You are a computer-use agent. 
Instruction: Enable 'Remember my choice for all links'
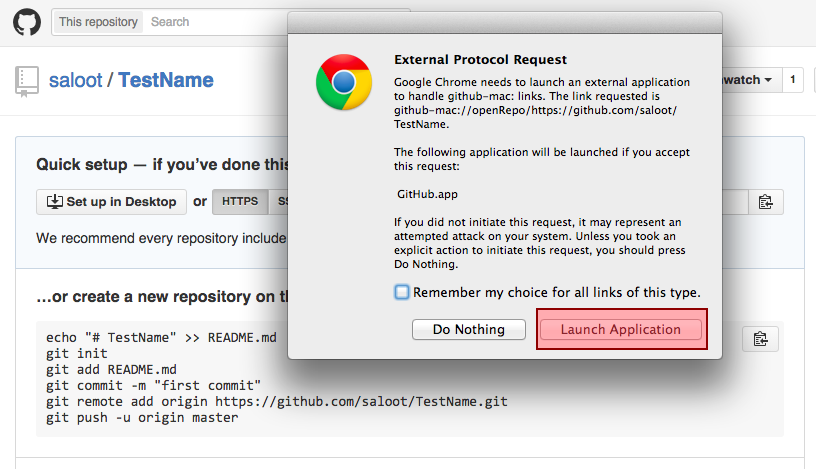402,292
